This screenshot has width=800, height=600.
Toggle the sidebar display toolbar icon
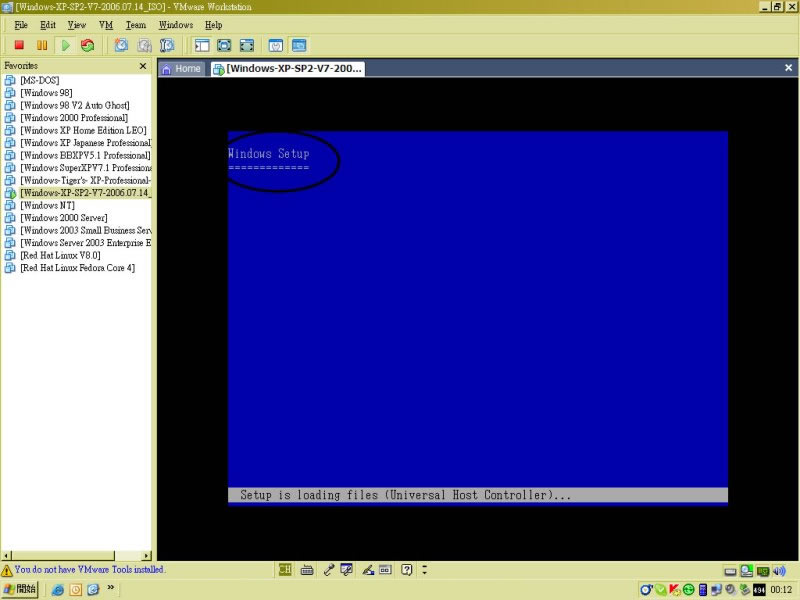[x=202, y=45]
